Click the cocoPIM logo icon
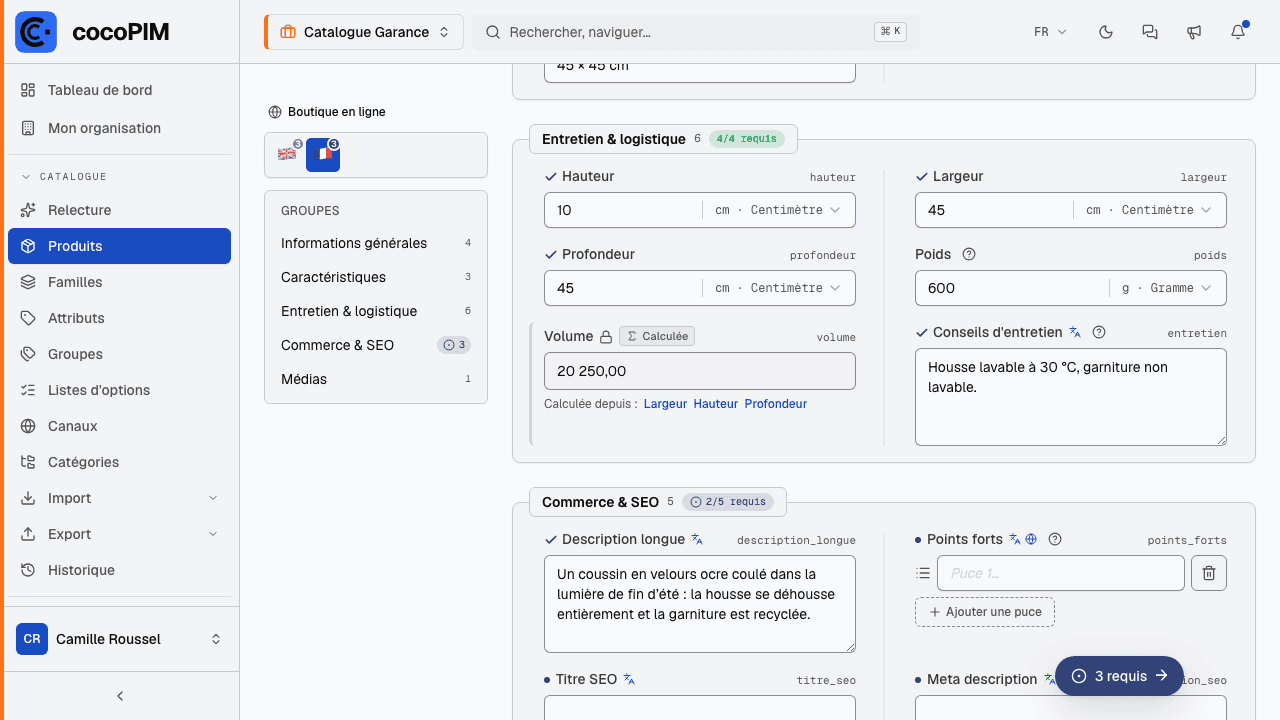 36,32
